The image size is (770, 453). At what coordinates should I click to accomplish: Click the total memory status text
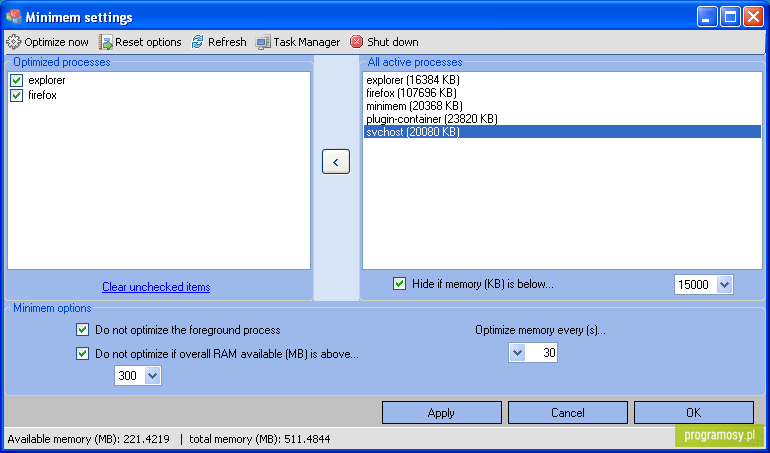pyautogui.click(x=260, y=439)
